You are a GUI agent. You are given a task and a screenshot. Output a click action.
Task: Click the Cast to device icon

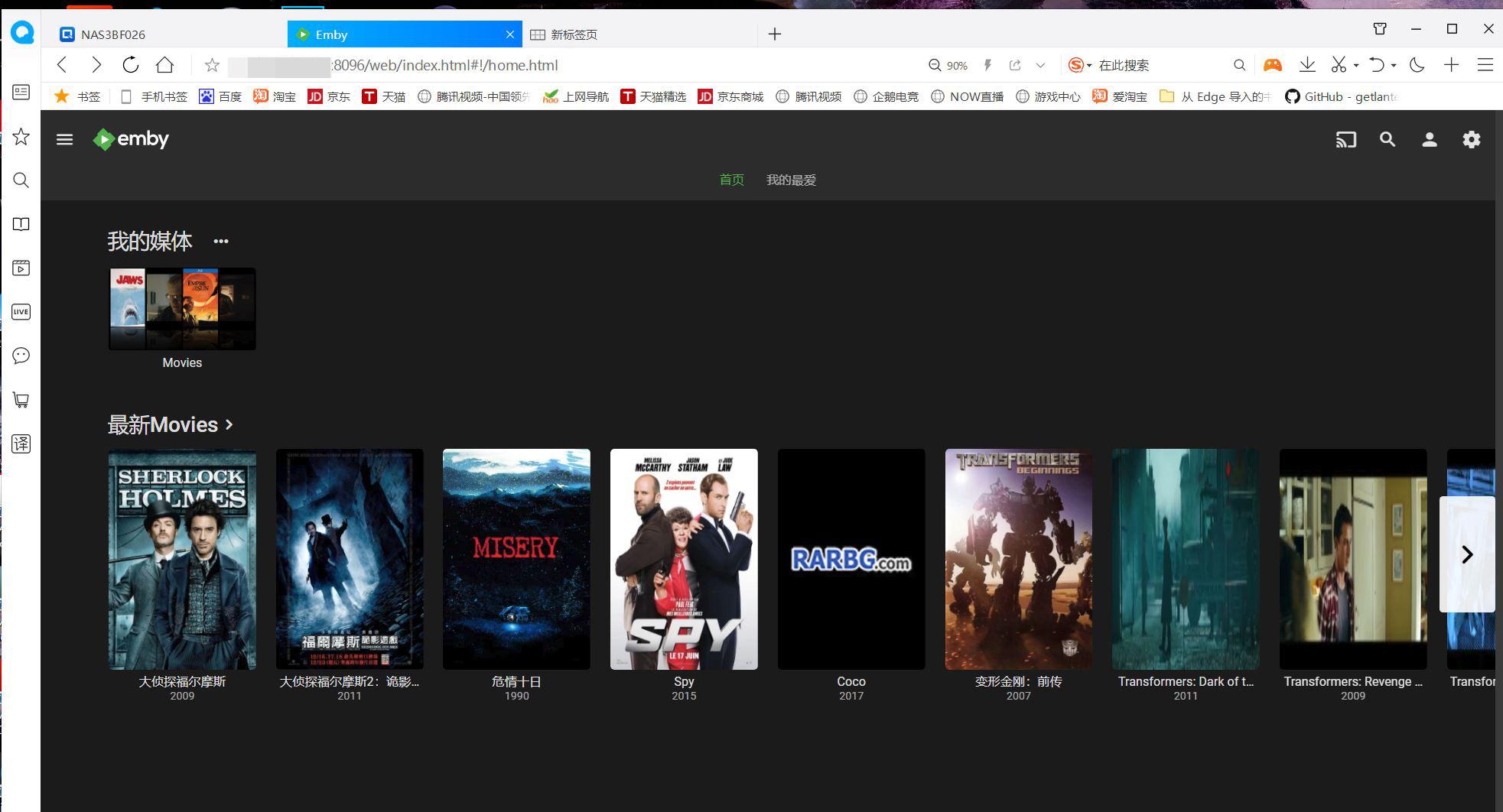click(x=1345, y=140)
